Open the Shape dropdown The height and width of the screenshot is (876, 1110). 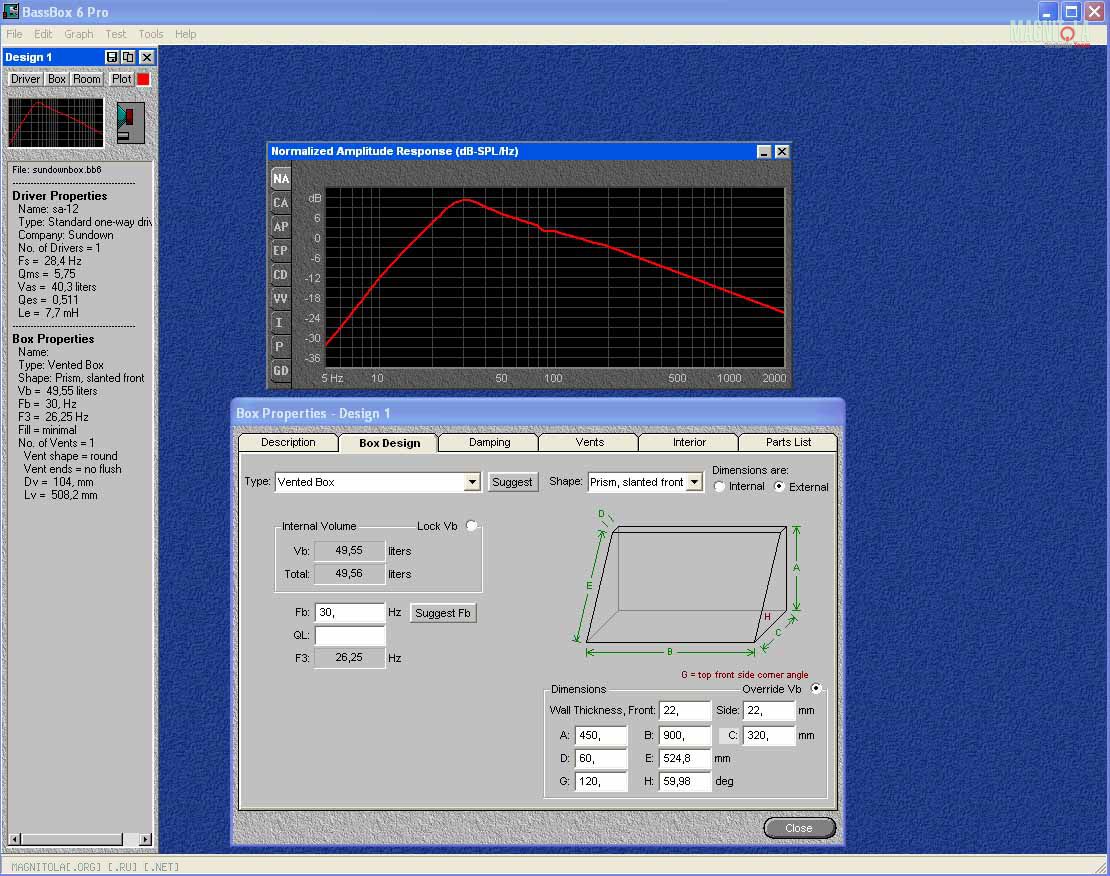[694, 482]
